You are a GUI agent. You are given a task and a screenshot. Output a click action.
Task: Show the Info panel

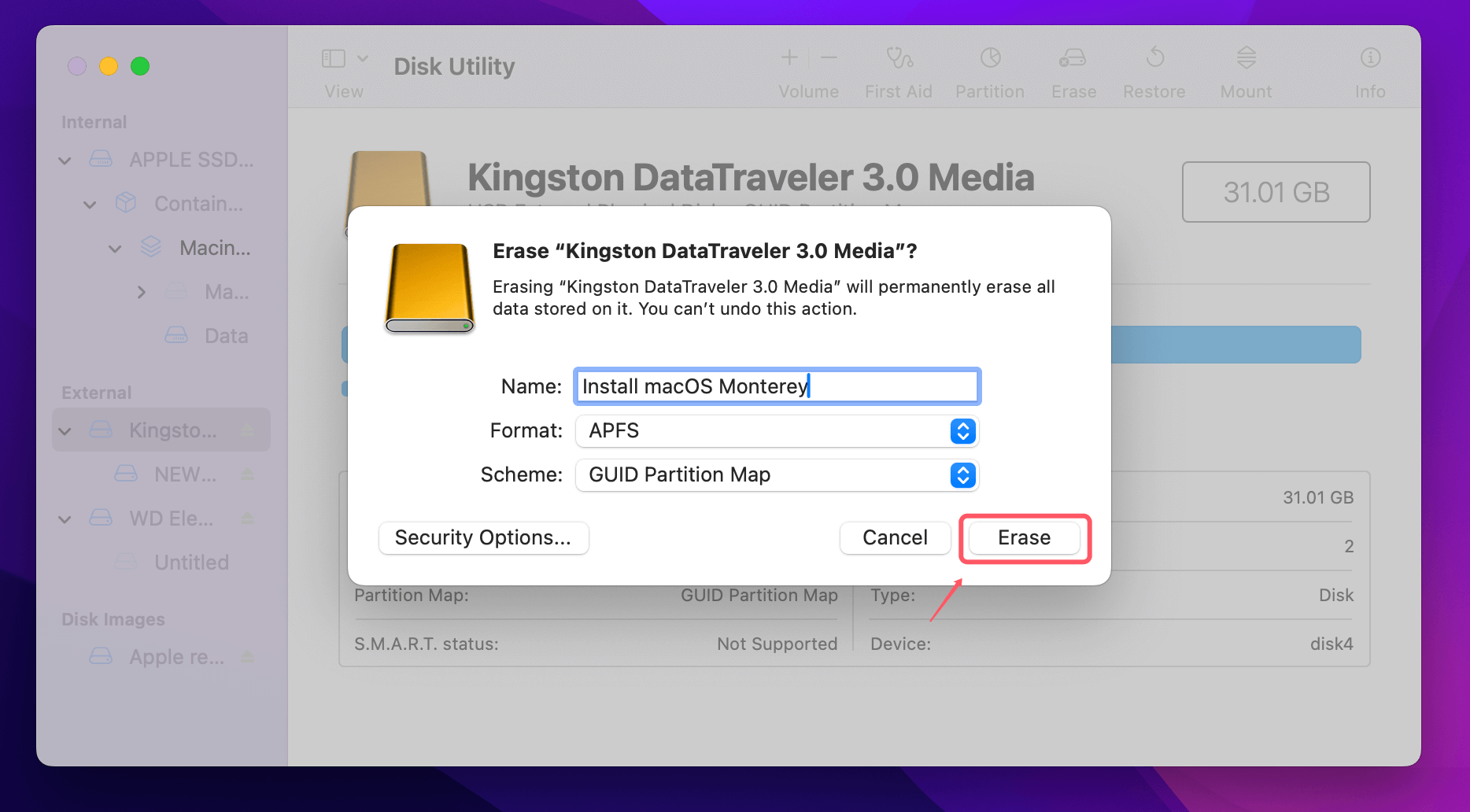tap(1369, 69)
